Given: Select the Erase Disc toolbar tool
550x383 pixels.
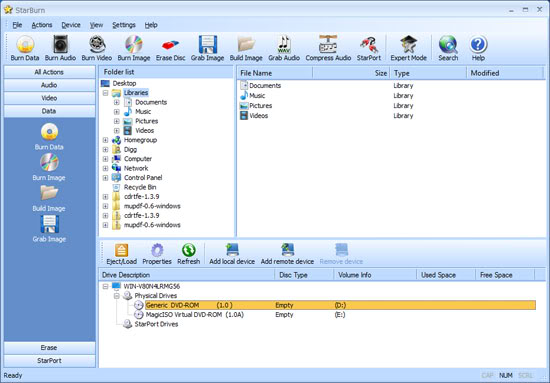Looking at the screenshot, I should (x=170, y=48).
